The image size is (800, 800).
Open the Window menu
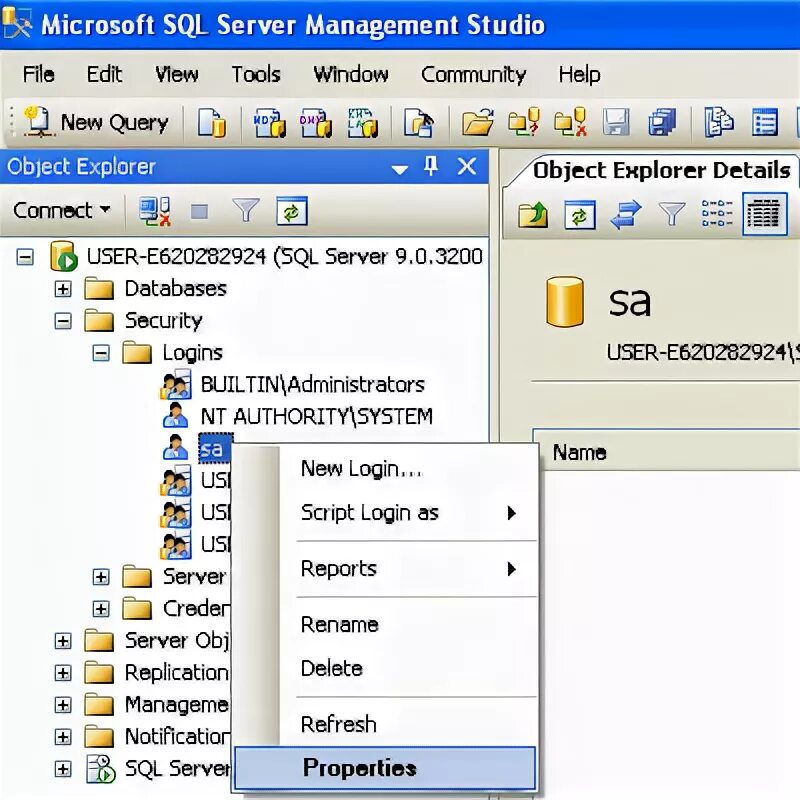point(351,74)
